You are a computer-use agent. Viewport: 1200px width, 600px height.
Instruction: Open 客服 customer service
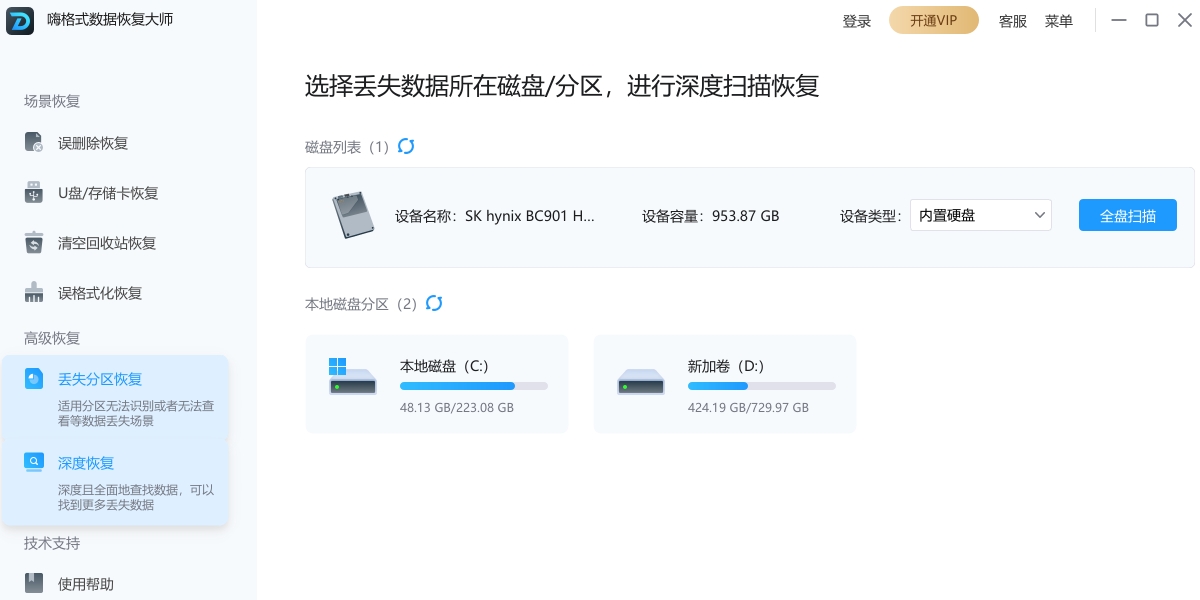1013,21
